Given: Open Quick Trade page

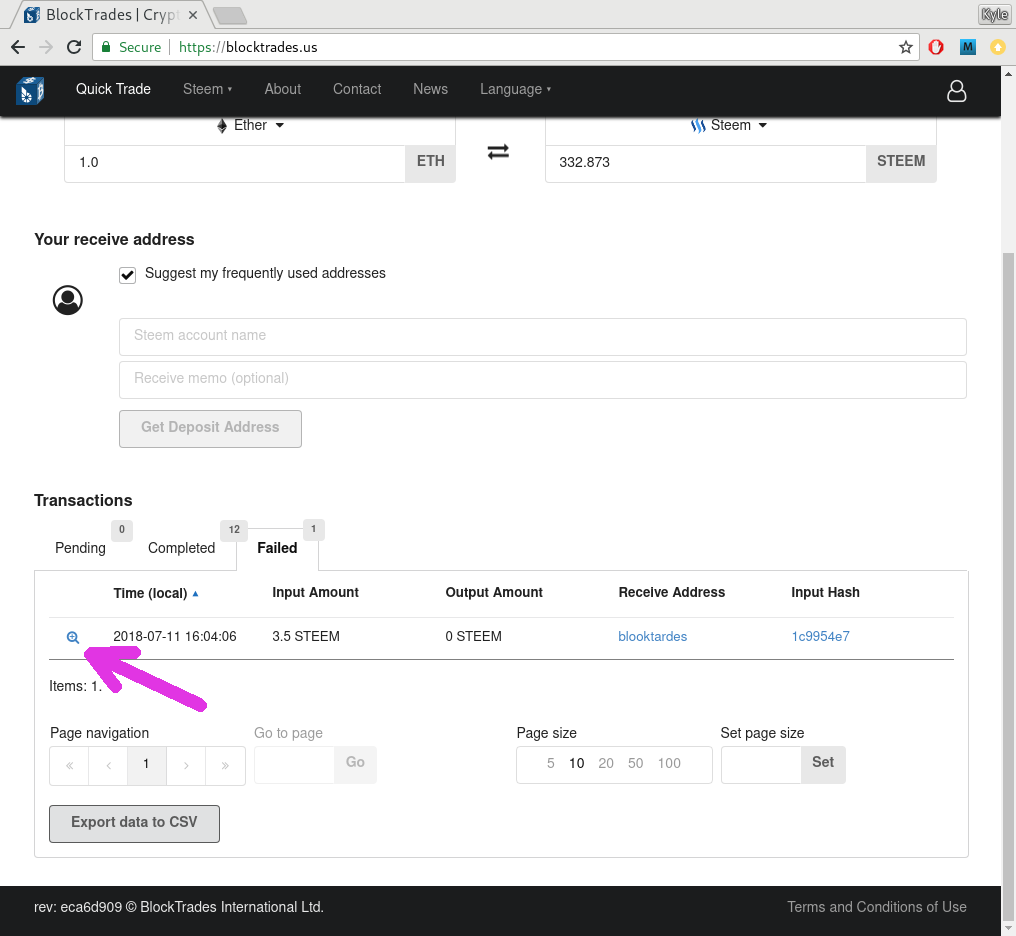Looking at the screenshot, I should (x=113, y=89).
